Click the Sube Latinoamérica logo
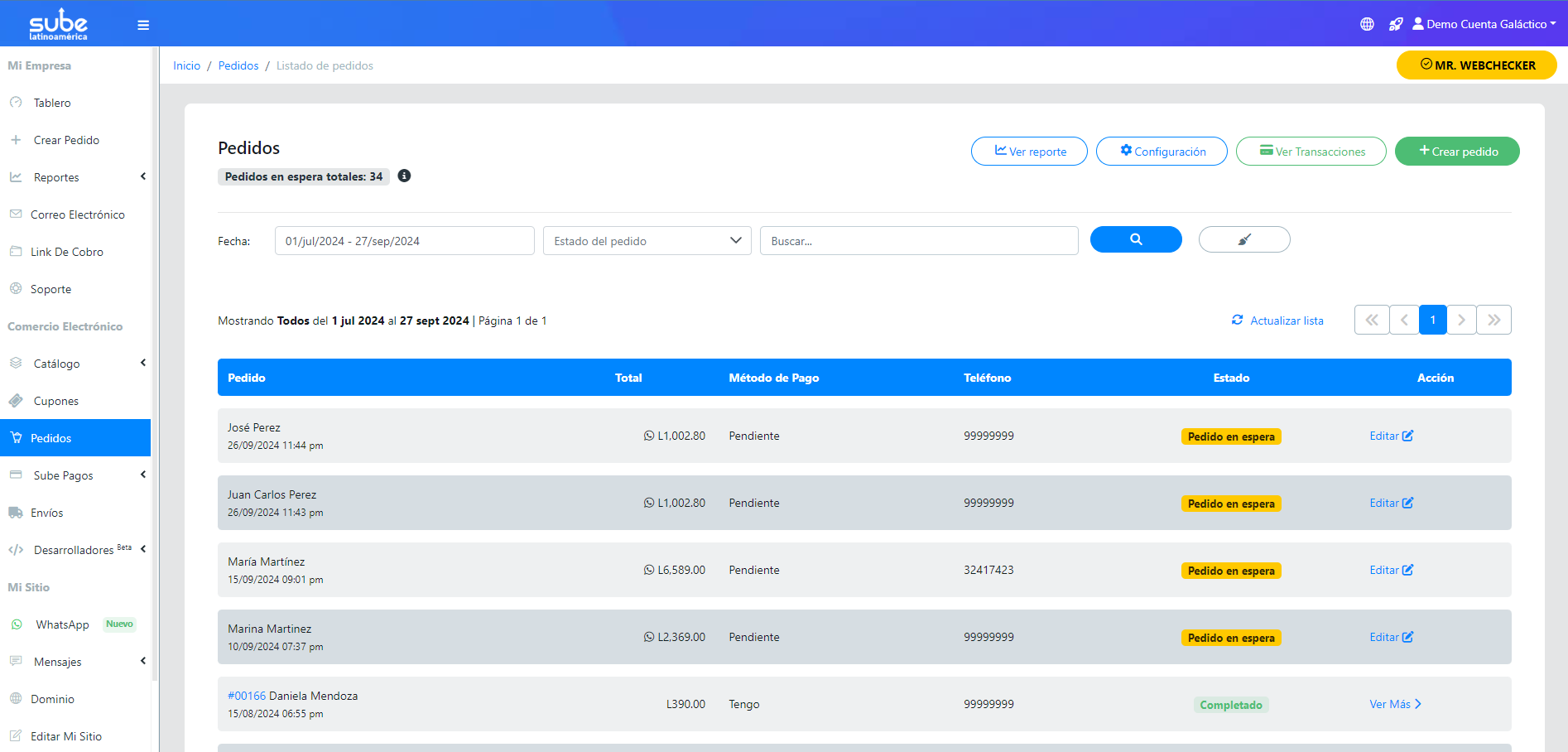 (x=58, y=24)
